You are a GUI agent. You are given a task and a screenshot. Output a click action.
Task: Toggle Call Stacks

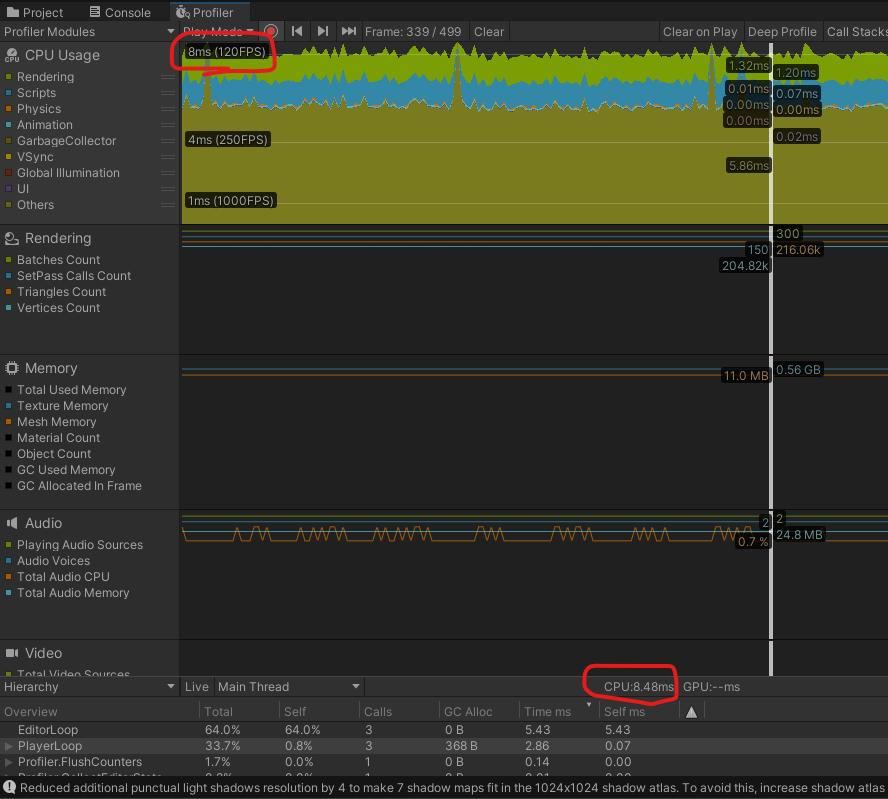tap(856, 32)
